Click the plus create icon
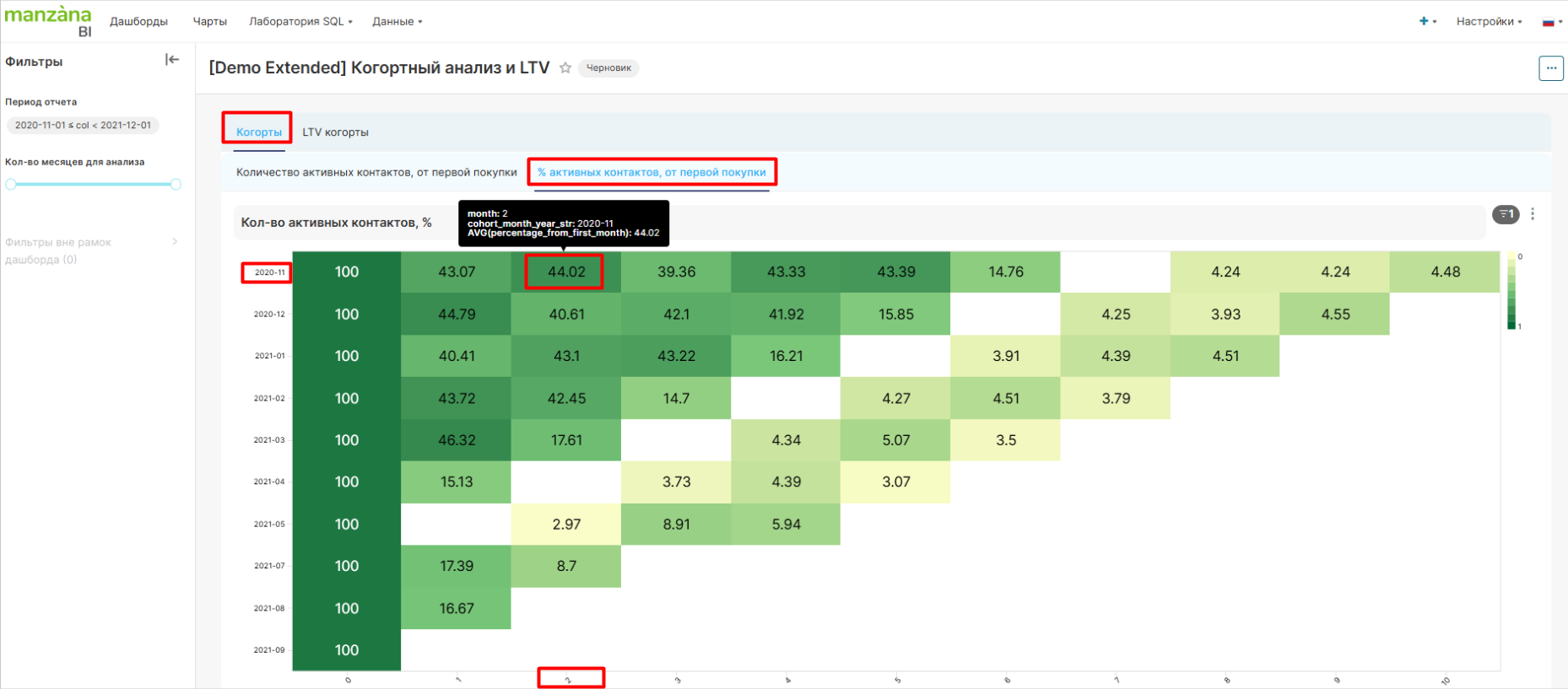This screenshot has width=1568, height=689. click(x=1424, y=21)
